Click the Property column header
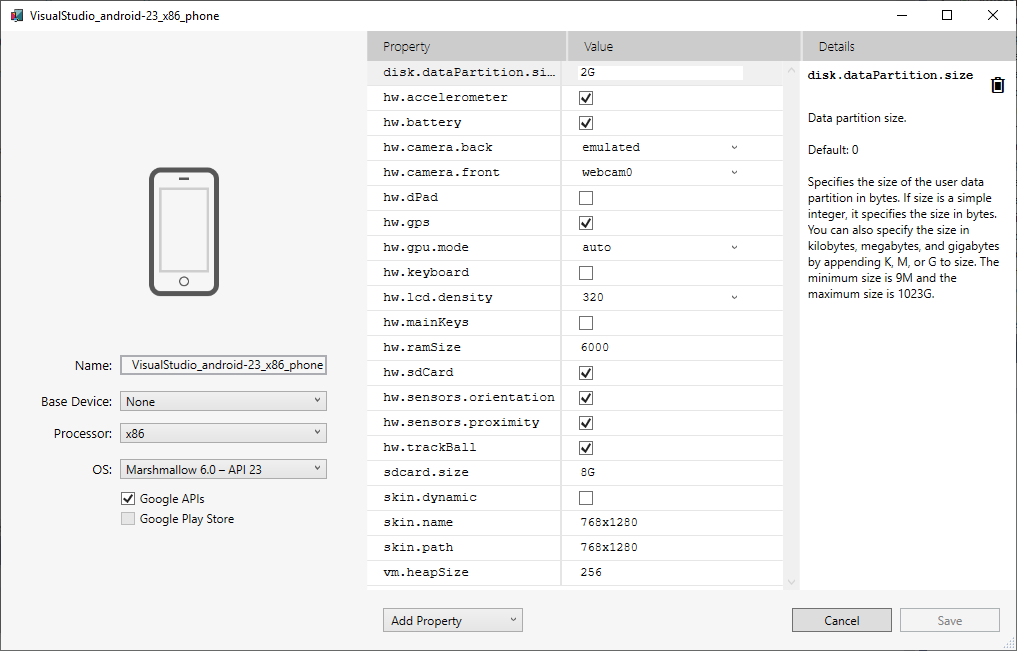 coord(466,47)
